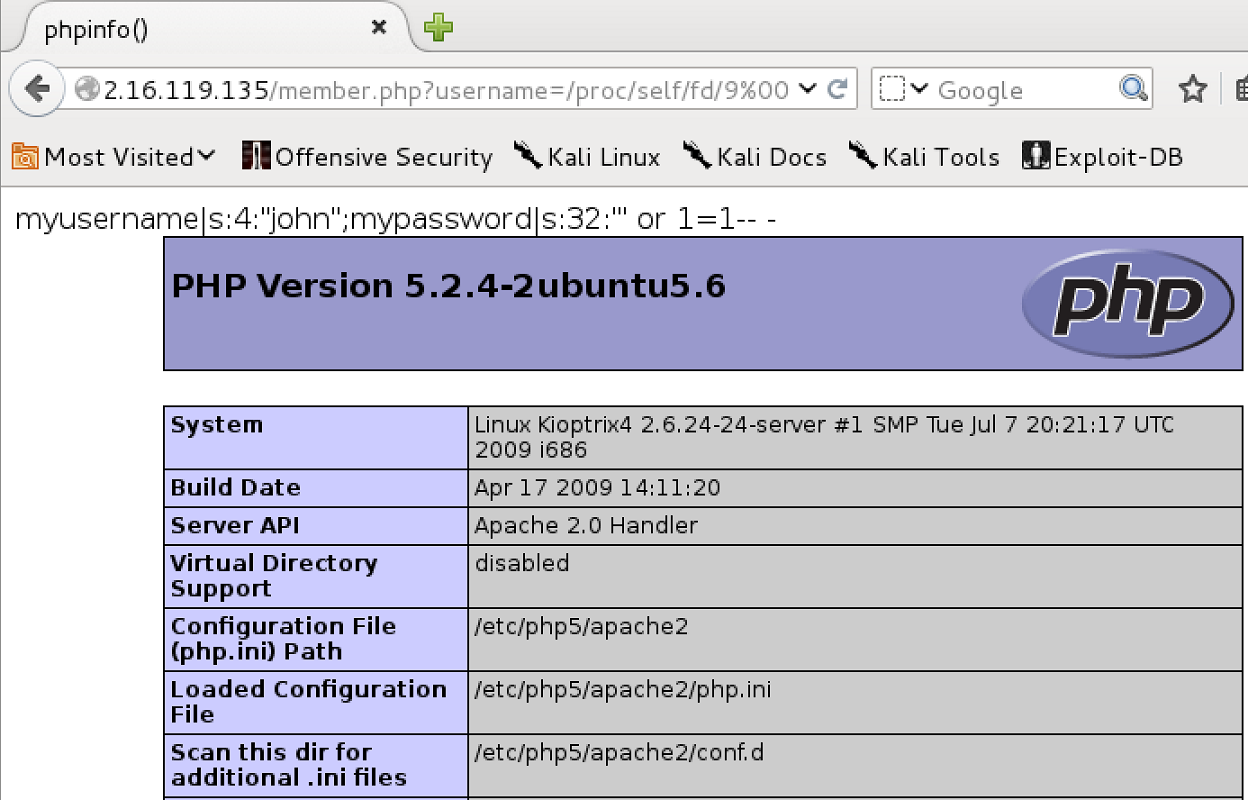Screen dimensions: 1248x800
Task: Click the Apache 2.0 Handler value
Action: click(x=586, y=526)
